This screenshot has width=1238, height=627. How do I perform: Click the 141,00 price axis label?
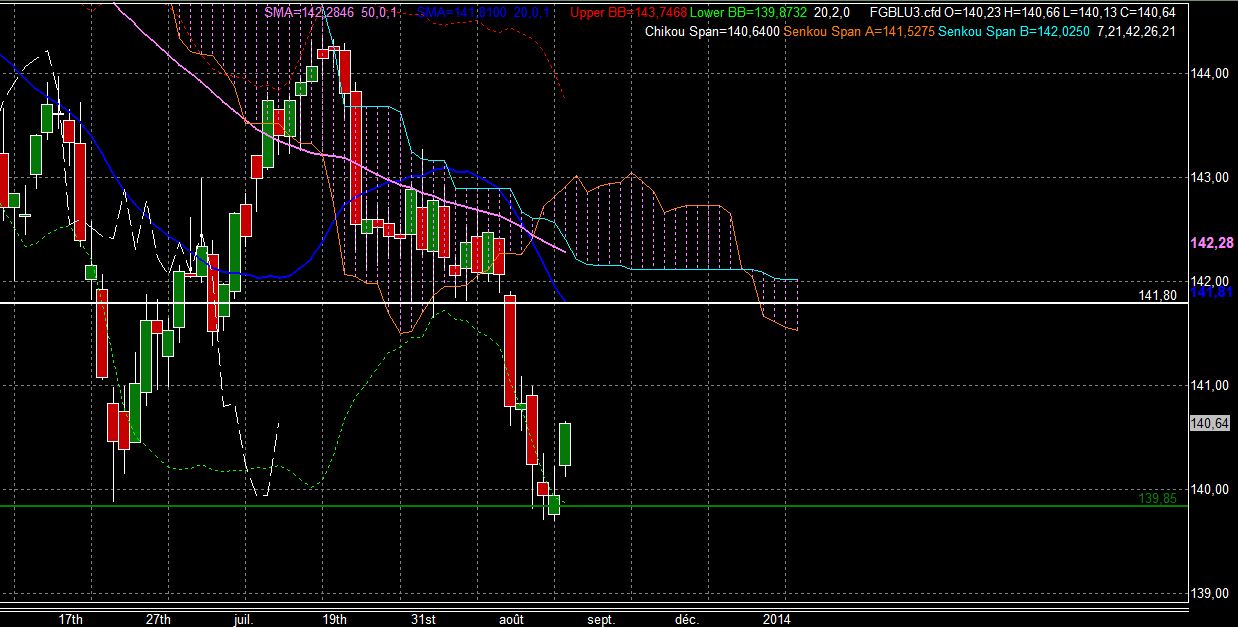1212,385
